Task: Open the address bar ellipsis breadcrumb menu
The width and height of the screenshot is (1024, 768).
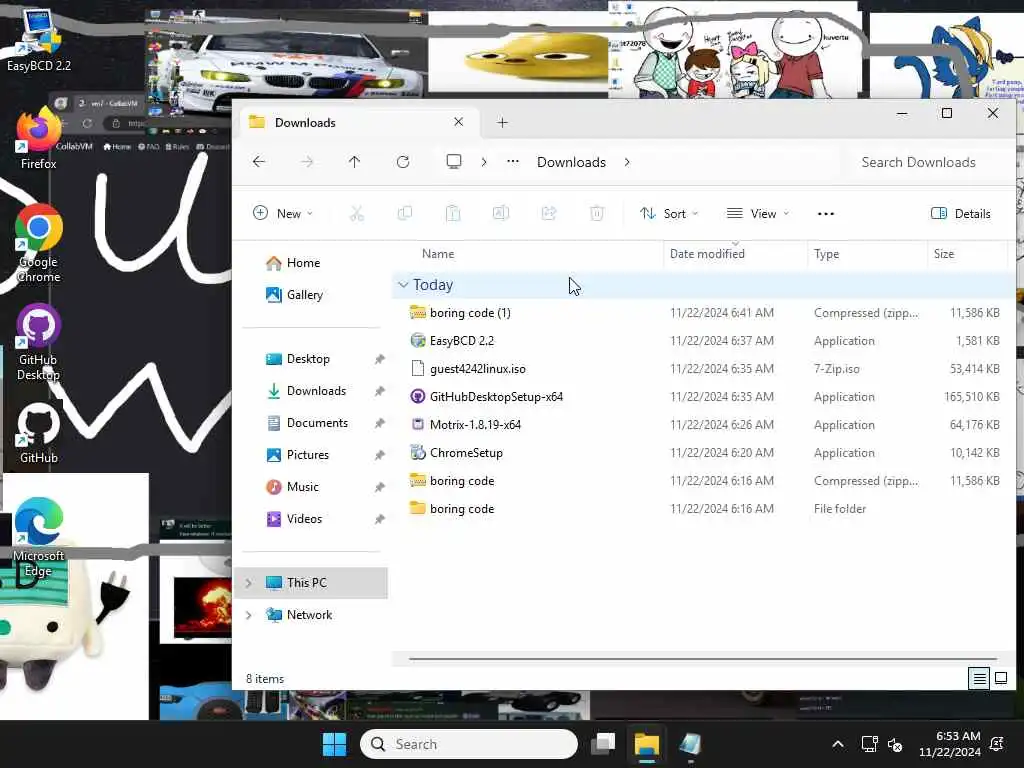Action: coord(513,161)
